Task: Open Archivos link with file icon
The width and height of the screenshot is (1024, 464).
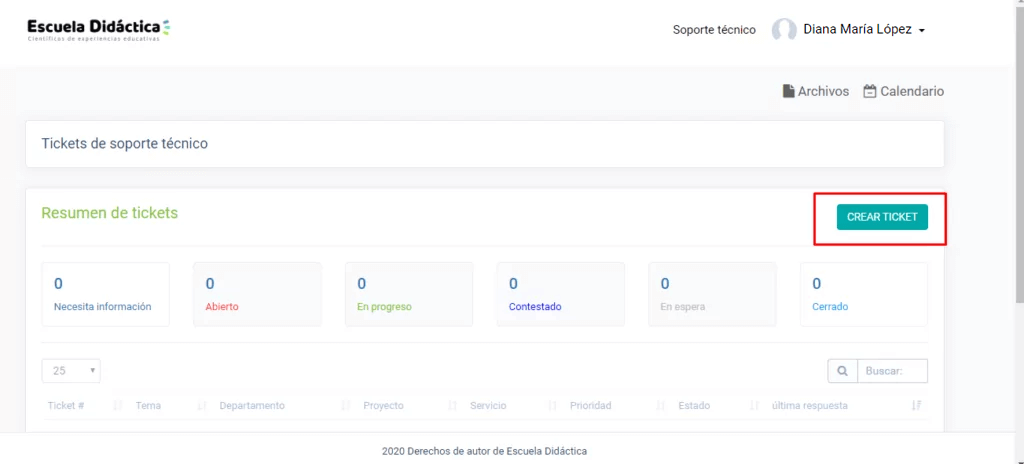Action: click(816, 91)
